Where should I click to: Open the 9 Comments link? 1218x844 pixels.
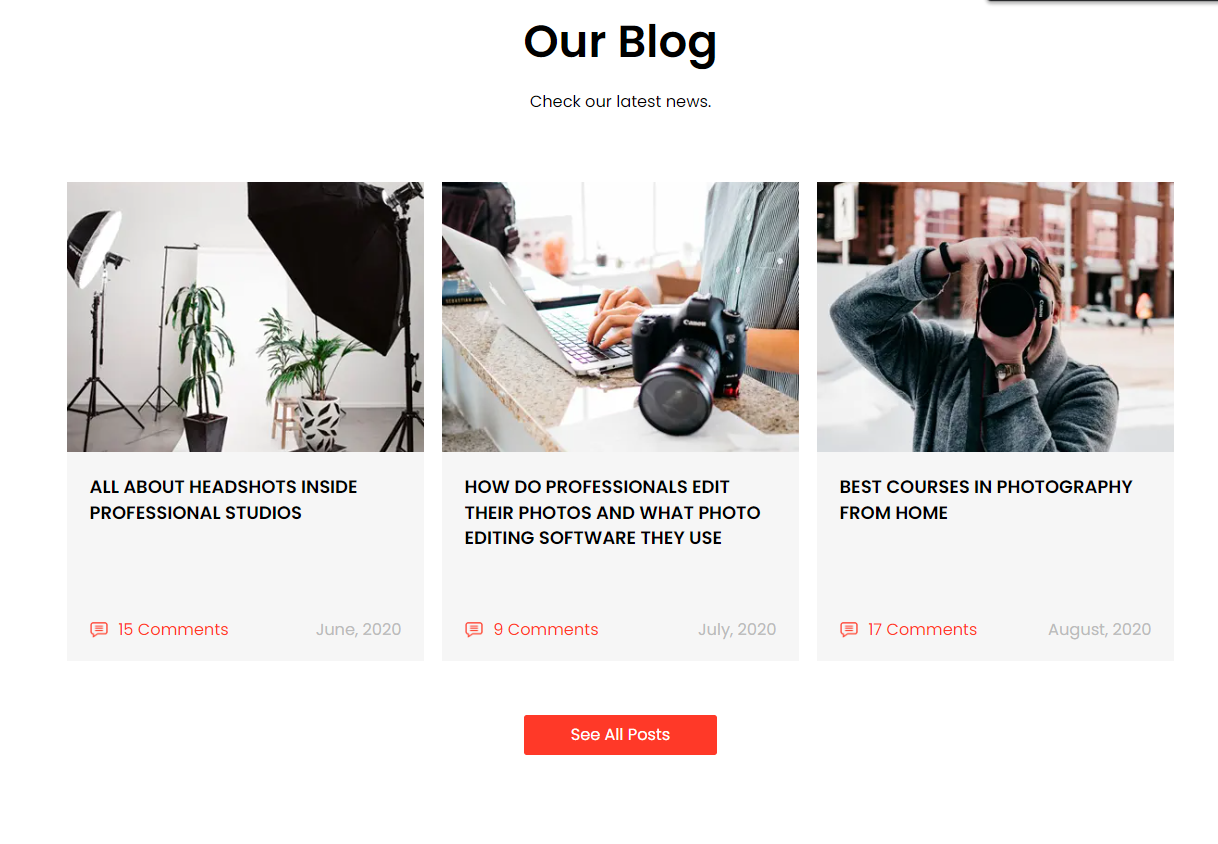click(x=546, y=629)
